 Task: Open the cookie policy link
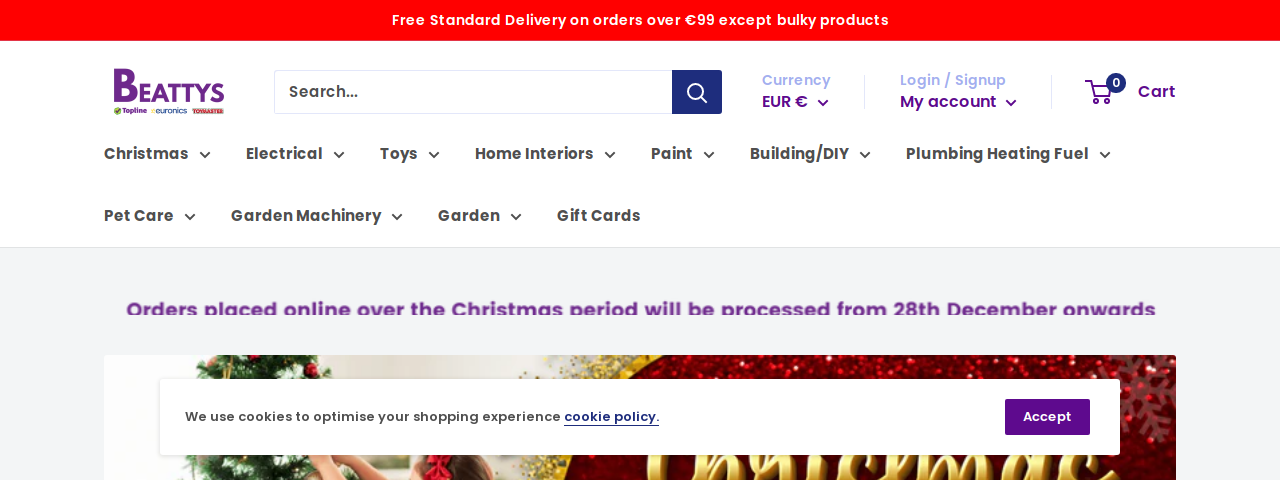(610, 417)
